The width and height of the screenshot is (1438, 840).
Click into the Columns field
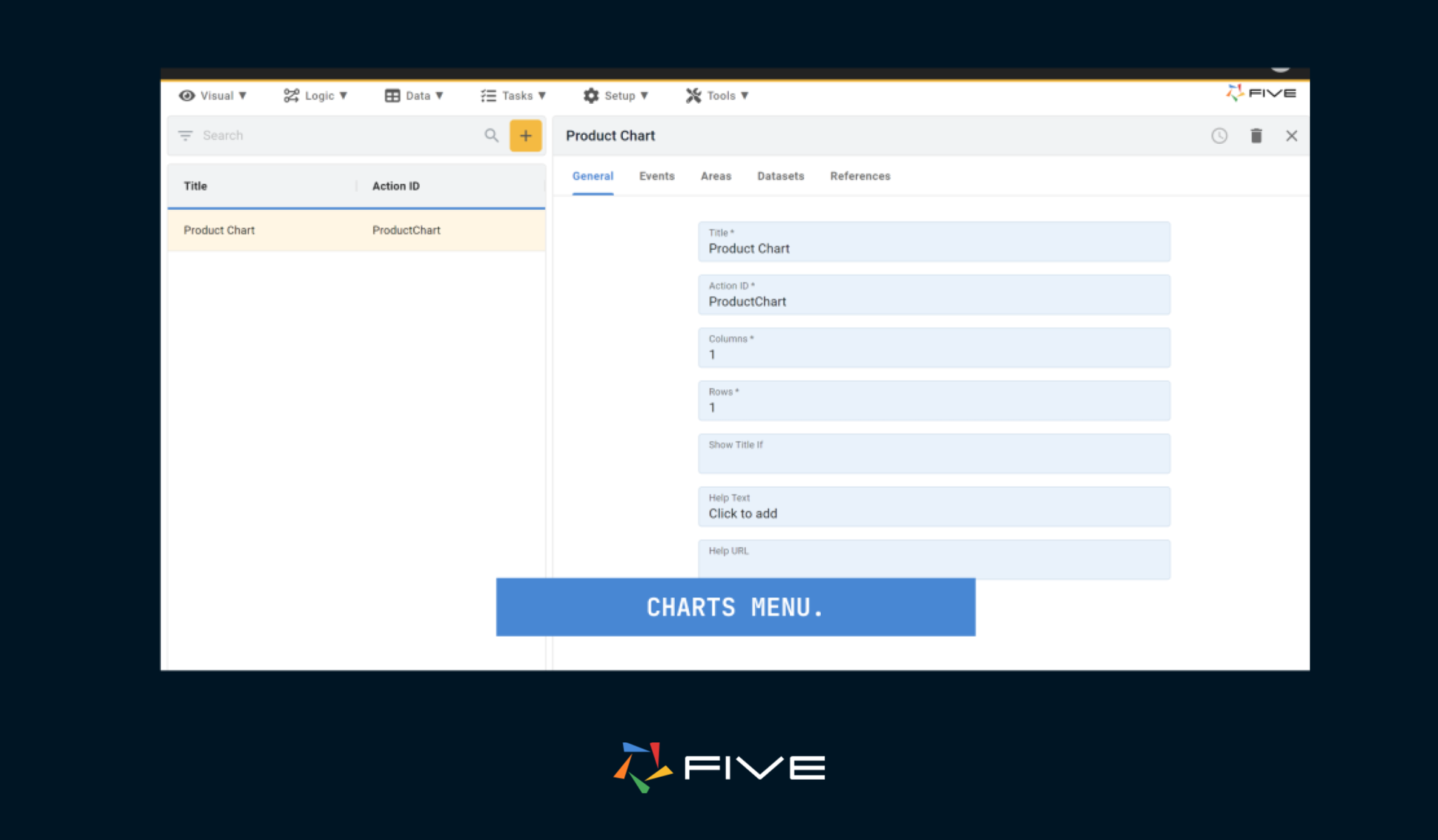click(x=933, y=348)
